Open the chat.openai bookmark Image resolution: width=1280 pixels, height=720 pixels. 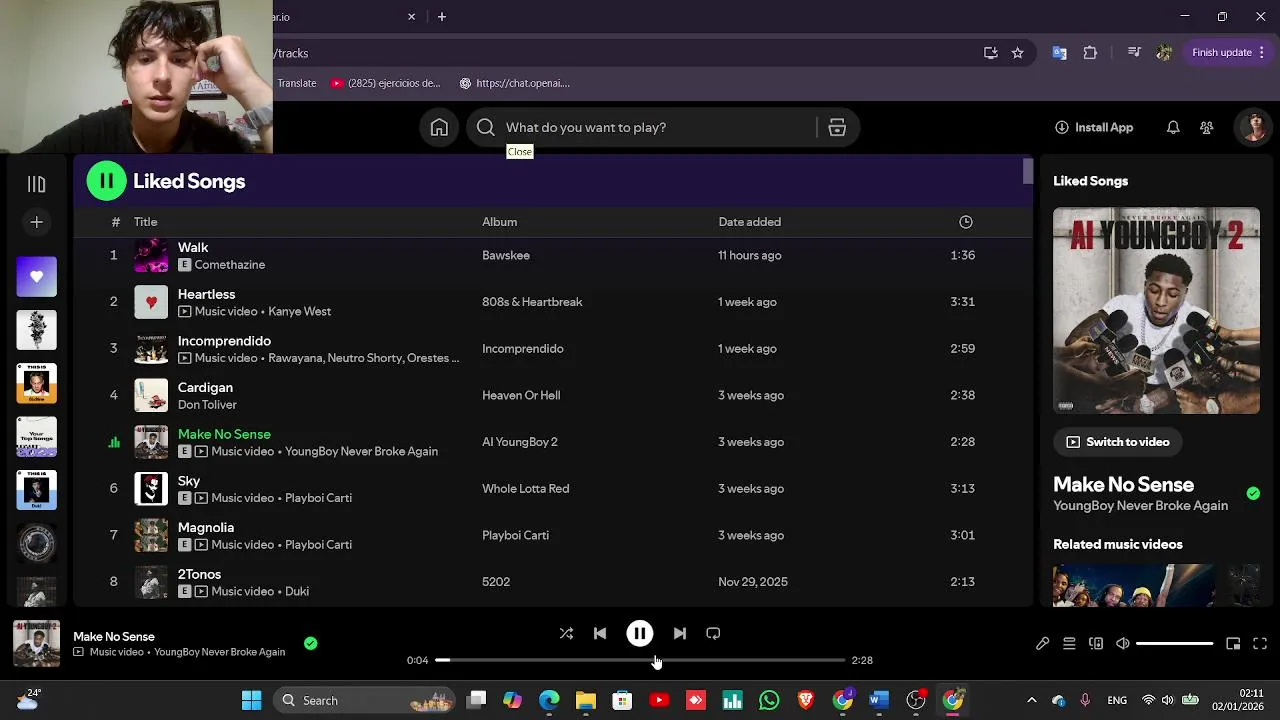pos(514,83)
